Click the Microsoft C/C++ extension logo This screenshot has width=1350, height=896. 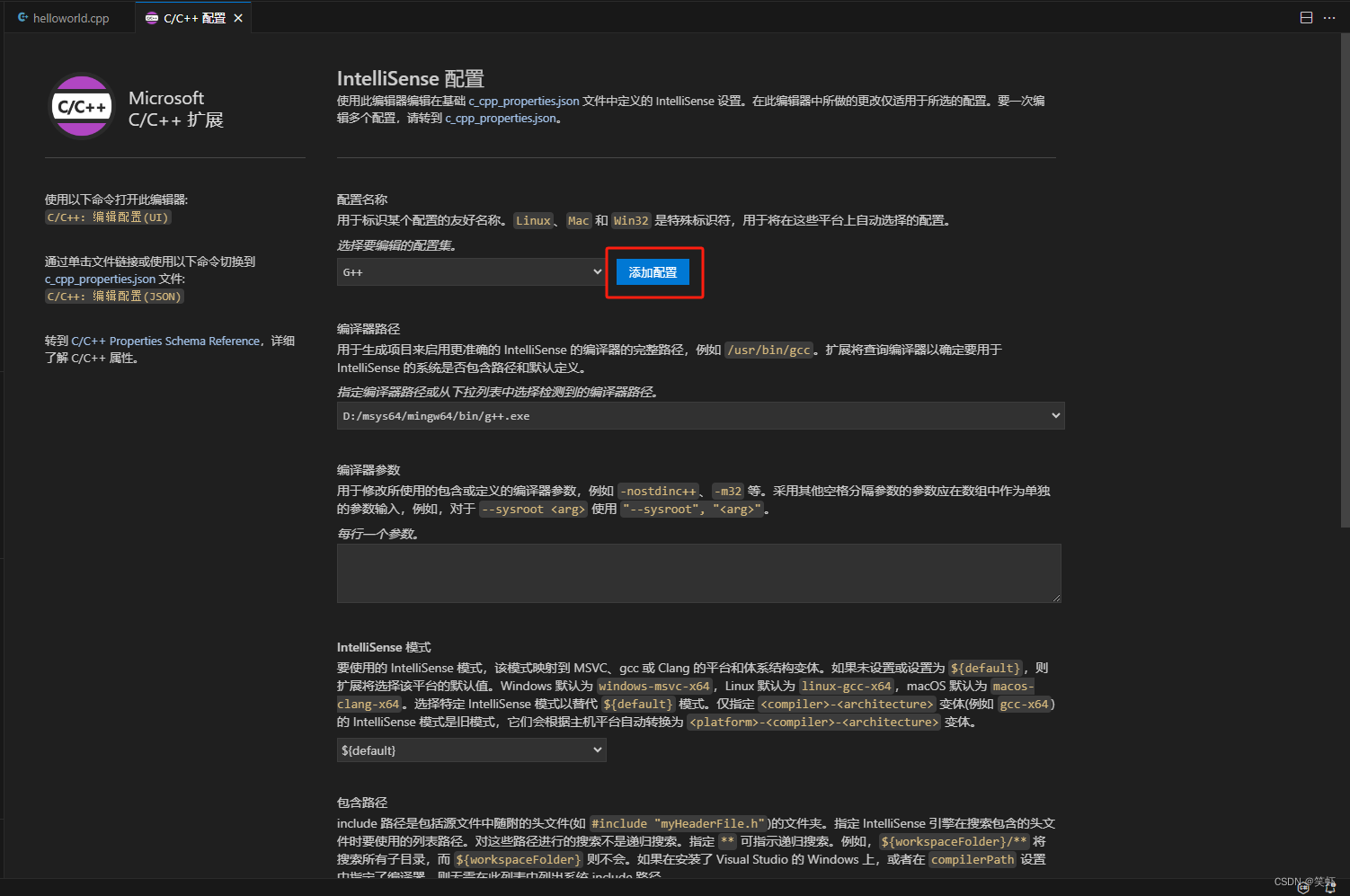tap(82, 106)
